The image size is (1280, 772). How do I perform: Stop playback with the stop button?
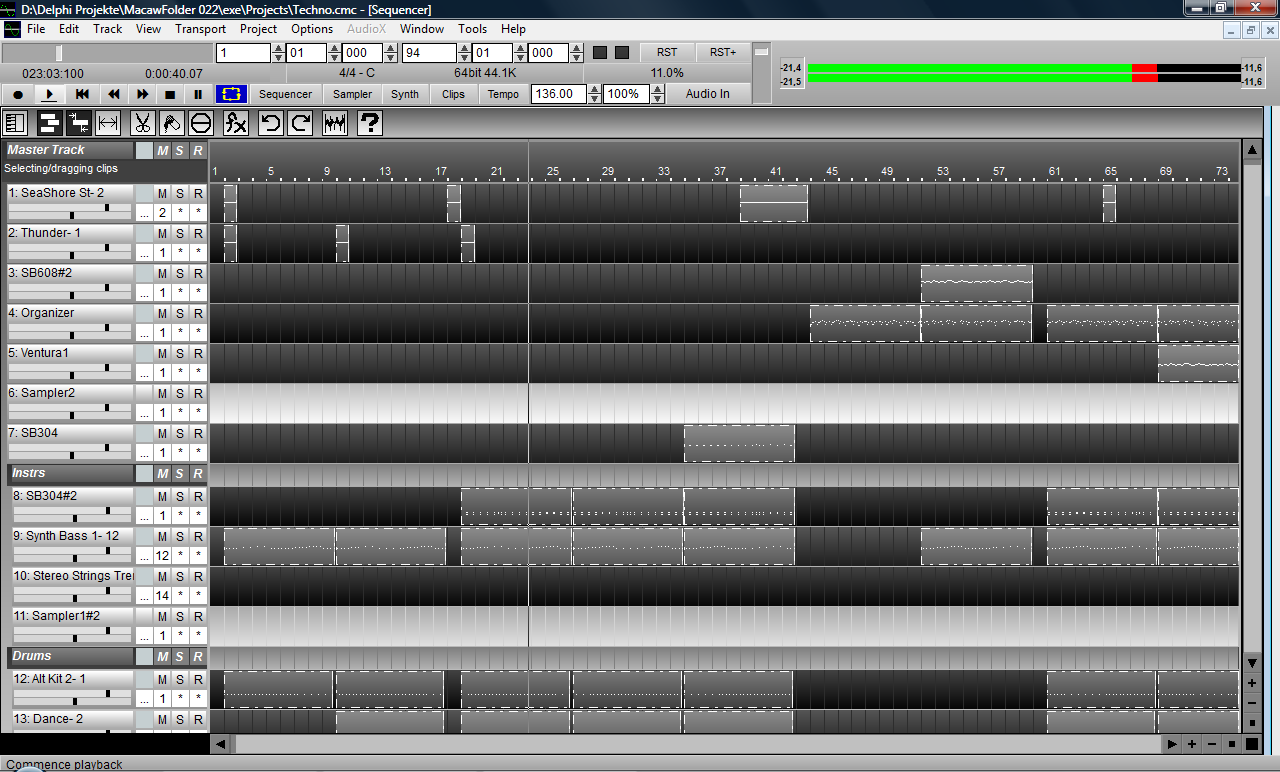click(x=170, y=94)
